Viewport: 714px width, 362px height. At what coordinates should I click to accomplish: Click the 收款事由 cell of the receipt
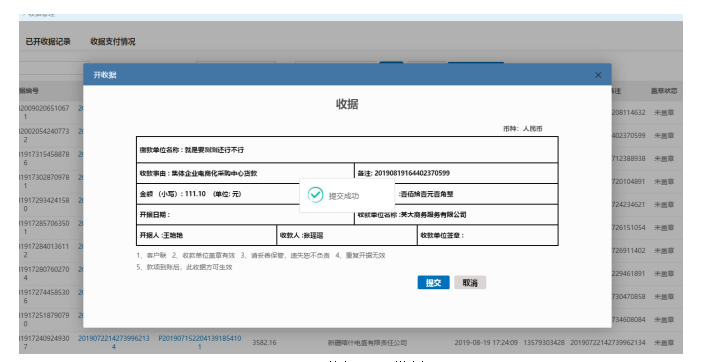point(245,173)
